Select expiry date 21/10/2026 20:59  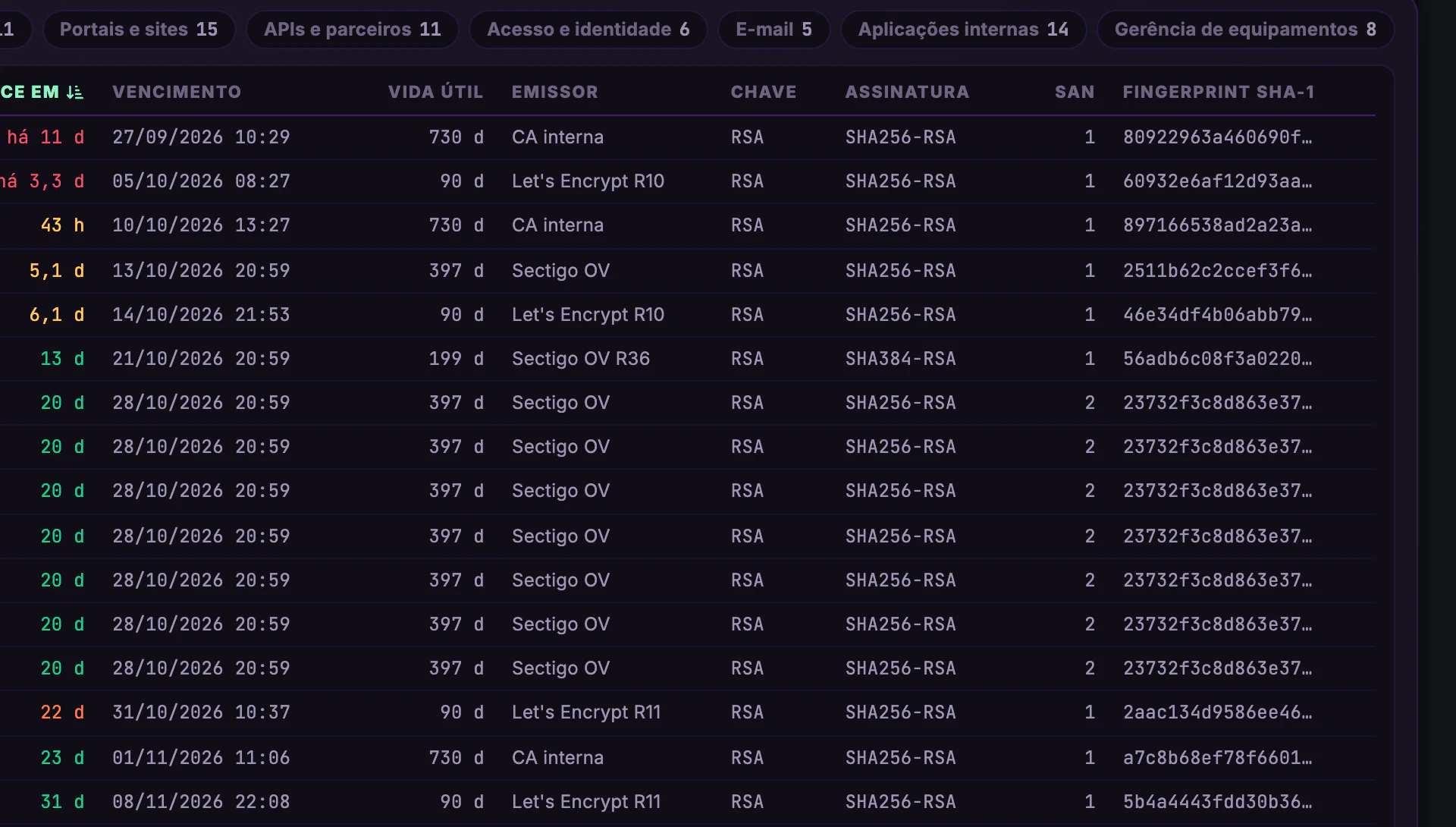pos(201,359)
